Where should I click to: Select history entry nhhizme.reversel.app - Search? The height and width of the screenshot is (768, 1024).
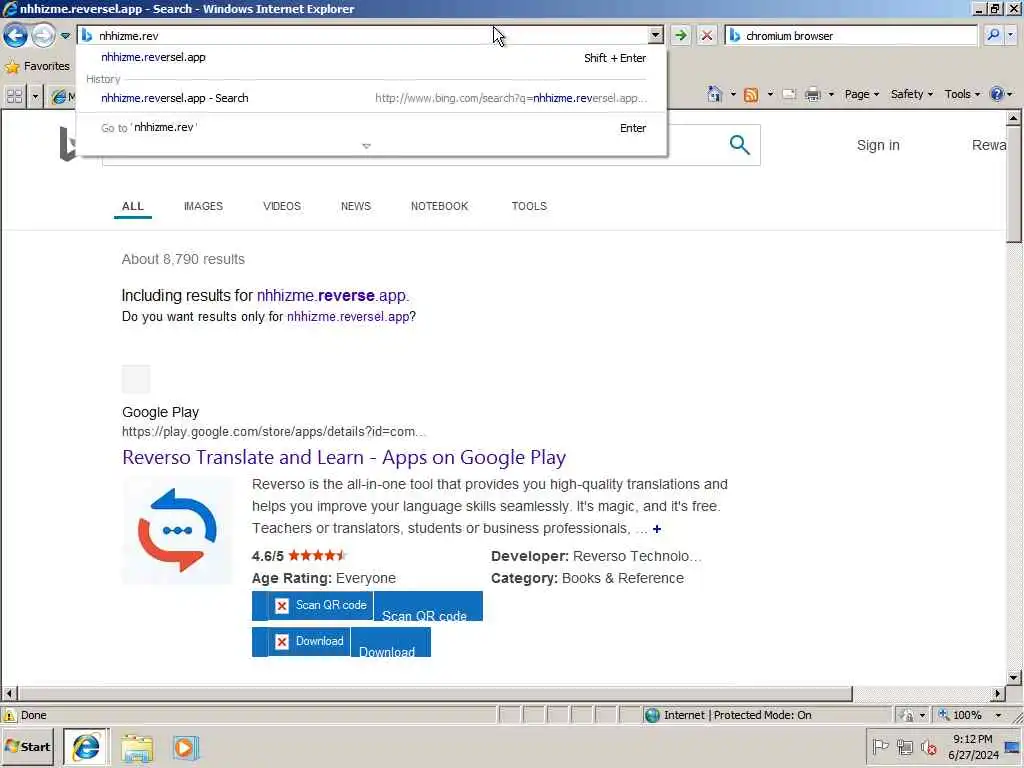click(373, 98)
